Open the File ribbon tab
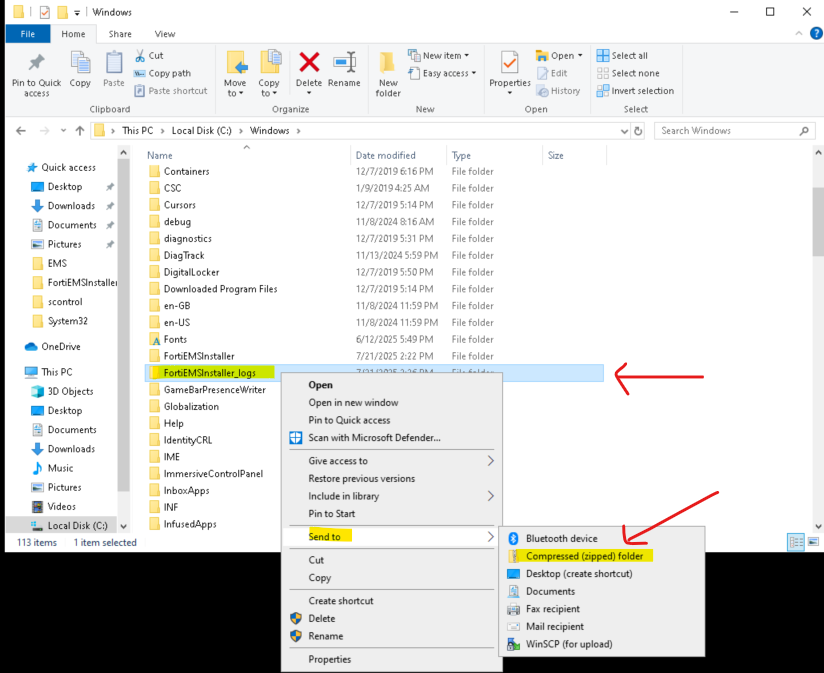824x673 pixels. 28,34
